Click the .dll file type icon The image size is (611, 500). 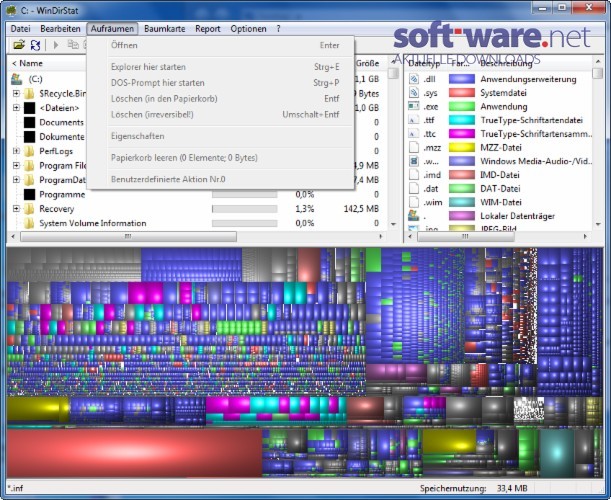(x=413, y=79)
